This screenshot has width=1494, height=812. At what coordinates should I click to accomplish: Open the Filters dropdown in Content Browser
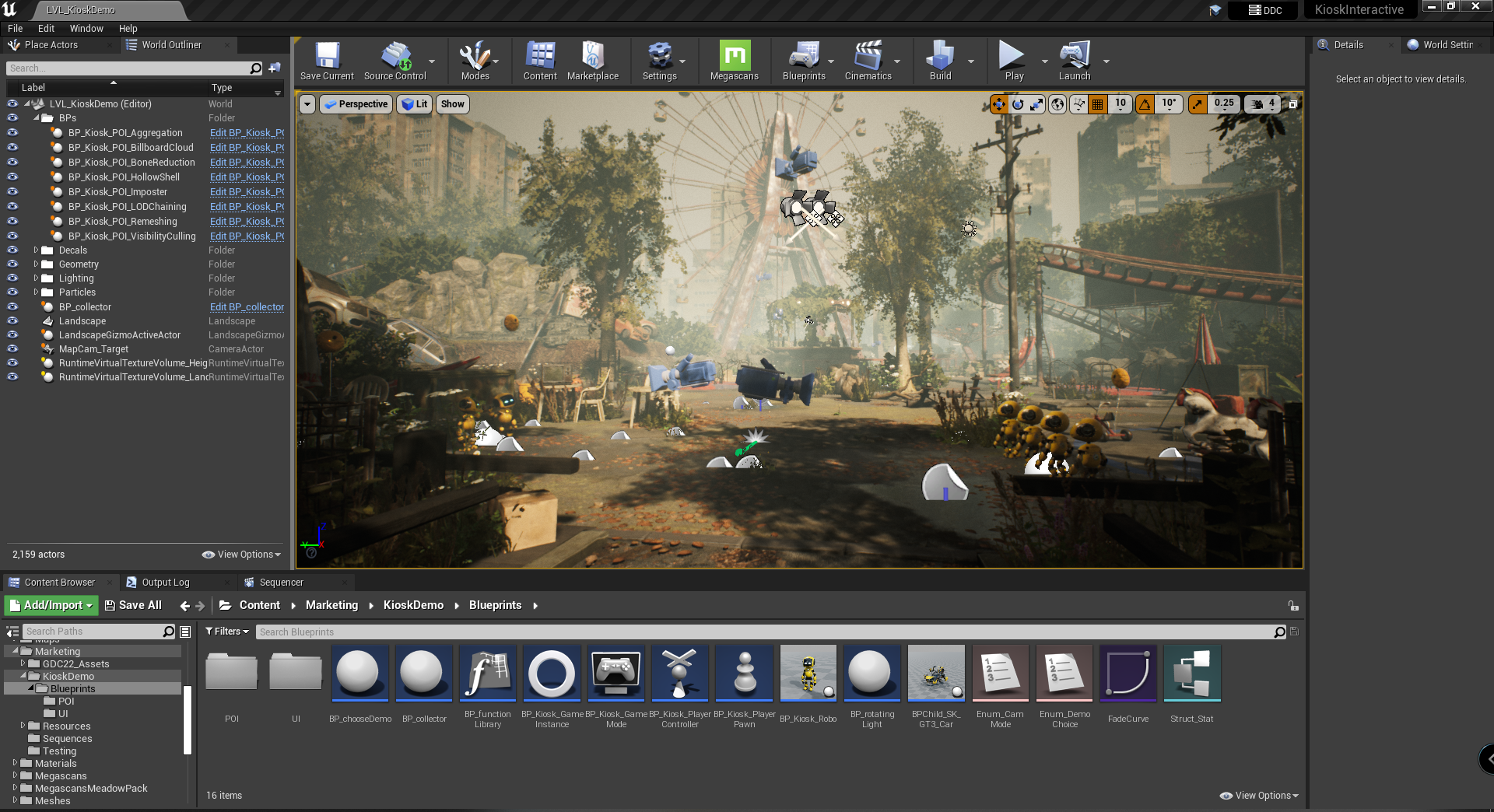pos(226,632)
